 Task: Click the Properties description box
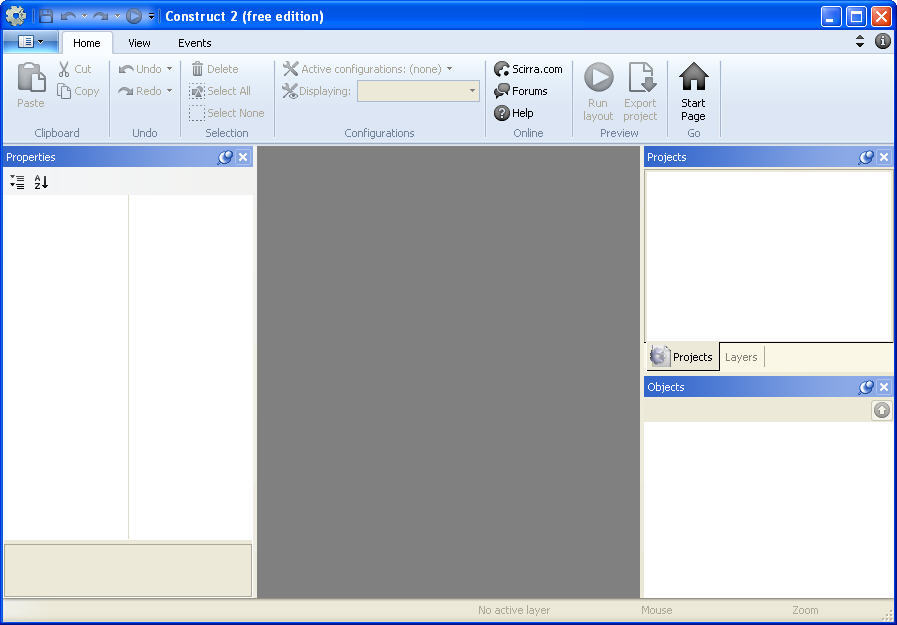(x=128, y=570)
